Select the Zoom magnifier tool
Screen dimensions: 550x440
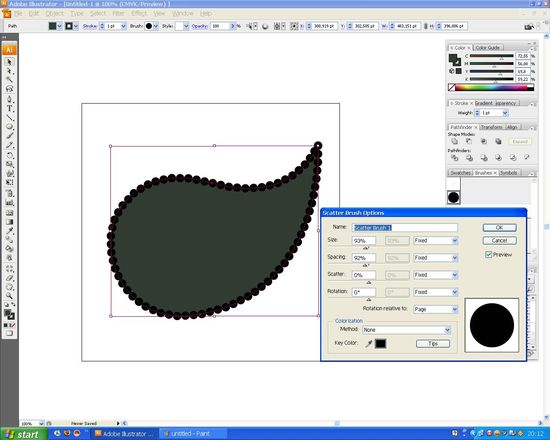9,296
